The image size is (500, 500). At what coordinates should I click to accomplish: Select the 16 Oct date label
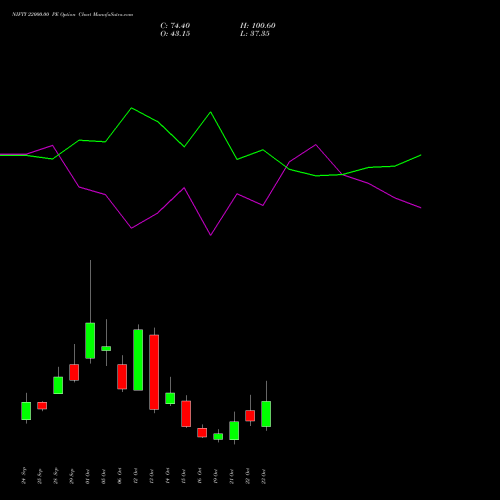click(x=200, y=476)
